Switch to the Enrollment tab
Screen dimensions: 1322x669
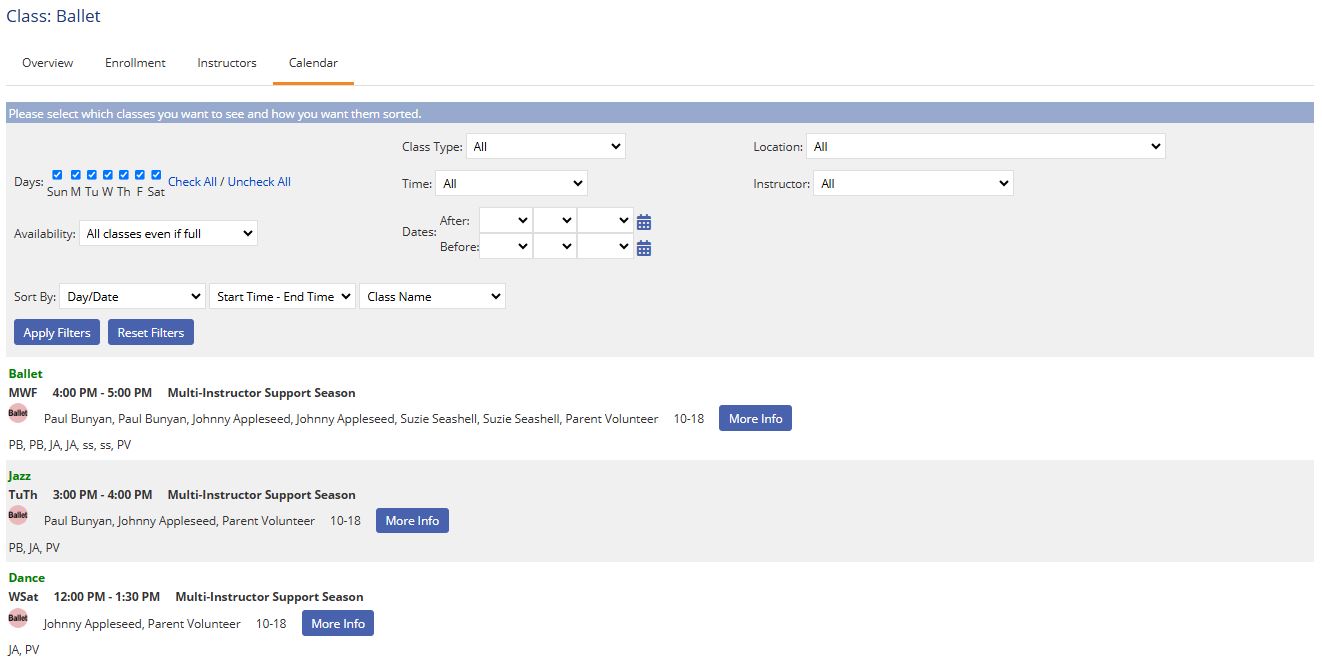click(135, 63)
